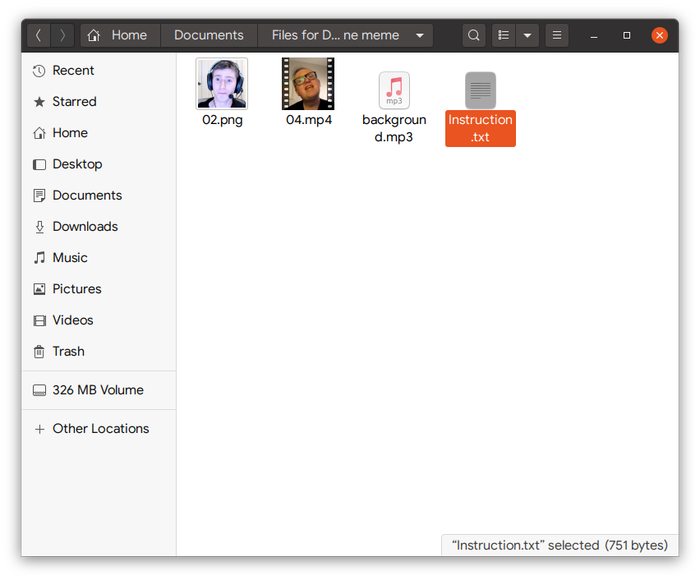
Task: Click the plus icon beside Other Locations
Action: pos(39,430)
